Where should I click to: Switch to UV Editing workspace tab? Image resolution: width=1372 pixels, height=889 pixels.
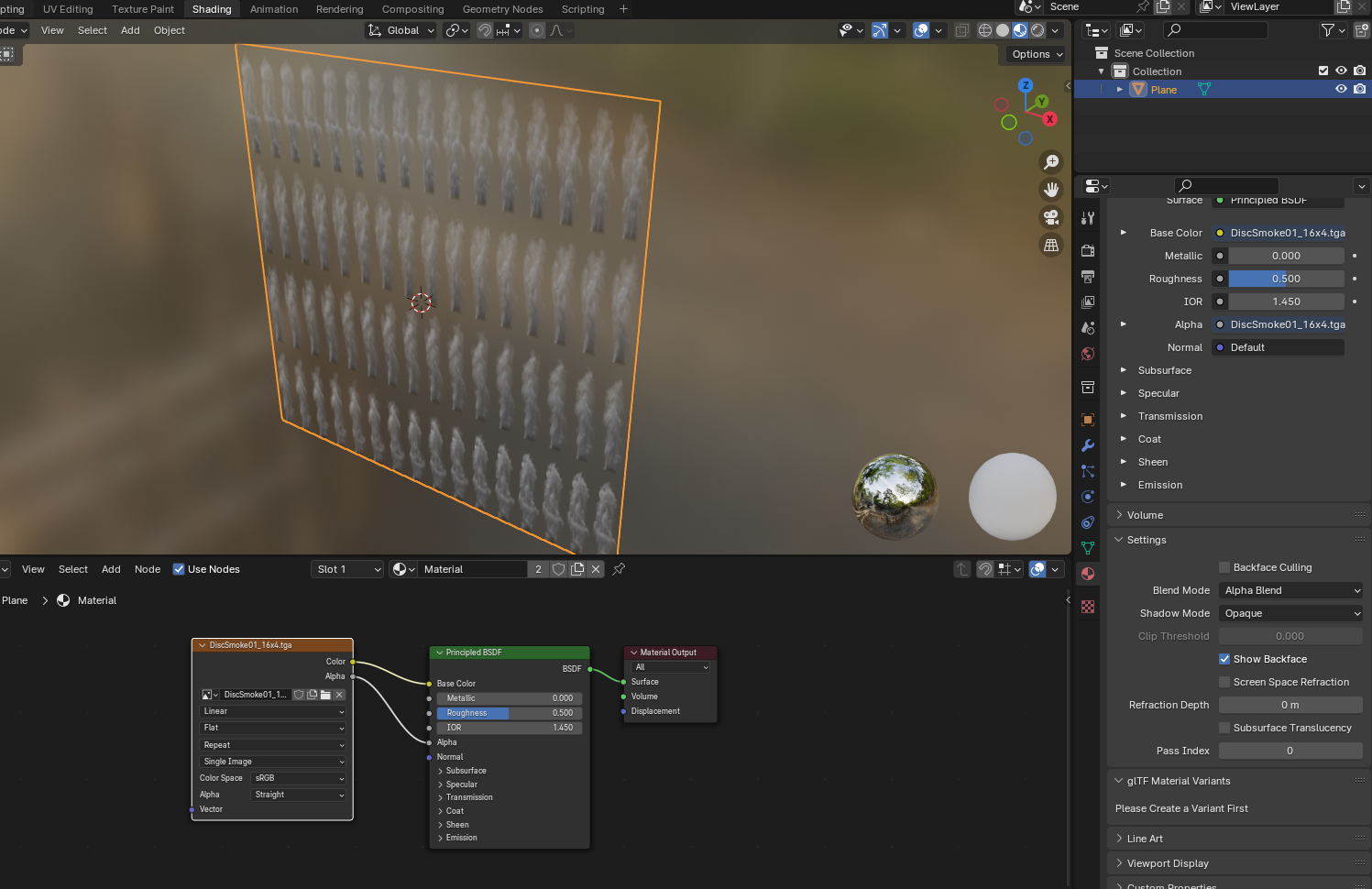(68, 9)
